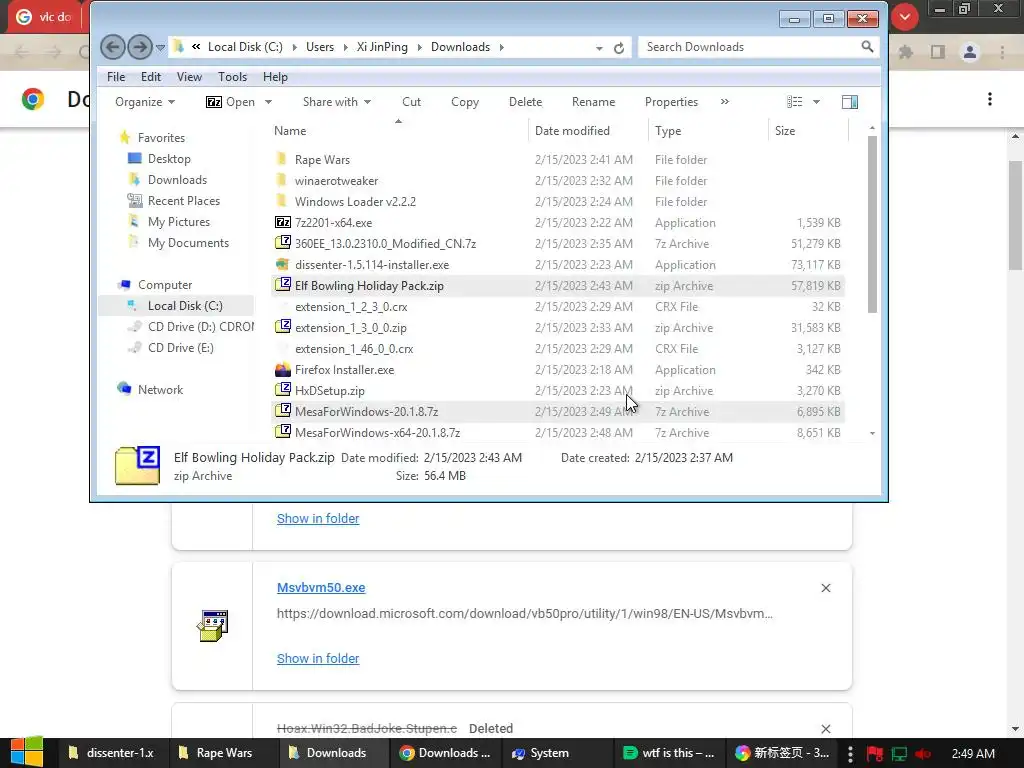Image resolution: width=1024 pixels, height=768 pixels.
Task: Open the Tools menu
Action: point(232,76)
